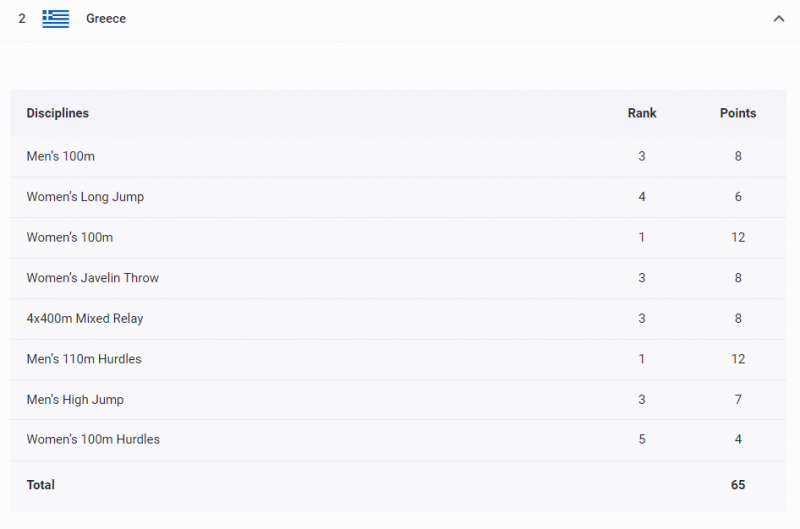Click the Total label in the last row

pos(41,485)
